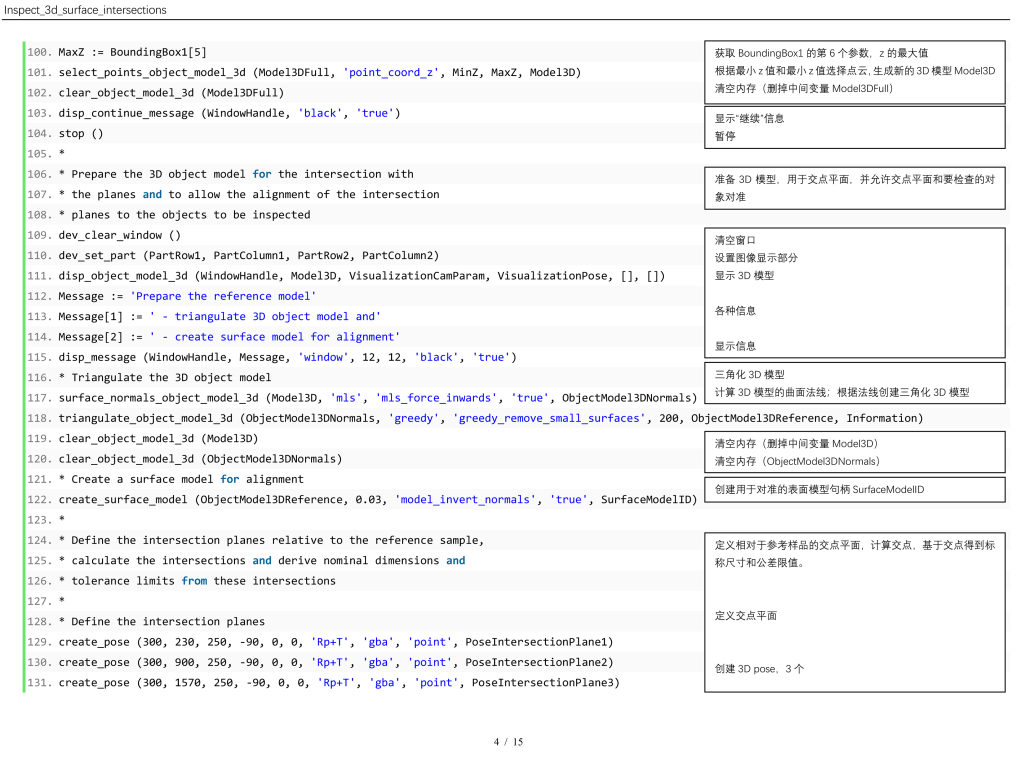Click the annotation '创建 3D pose, 3 个'
The height and width of the screenshot is (764, 1024).
click(759, 668)
